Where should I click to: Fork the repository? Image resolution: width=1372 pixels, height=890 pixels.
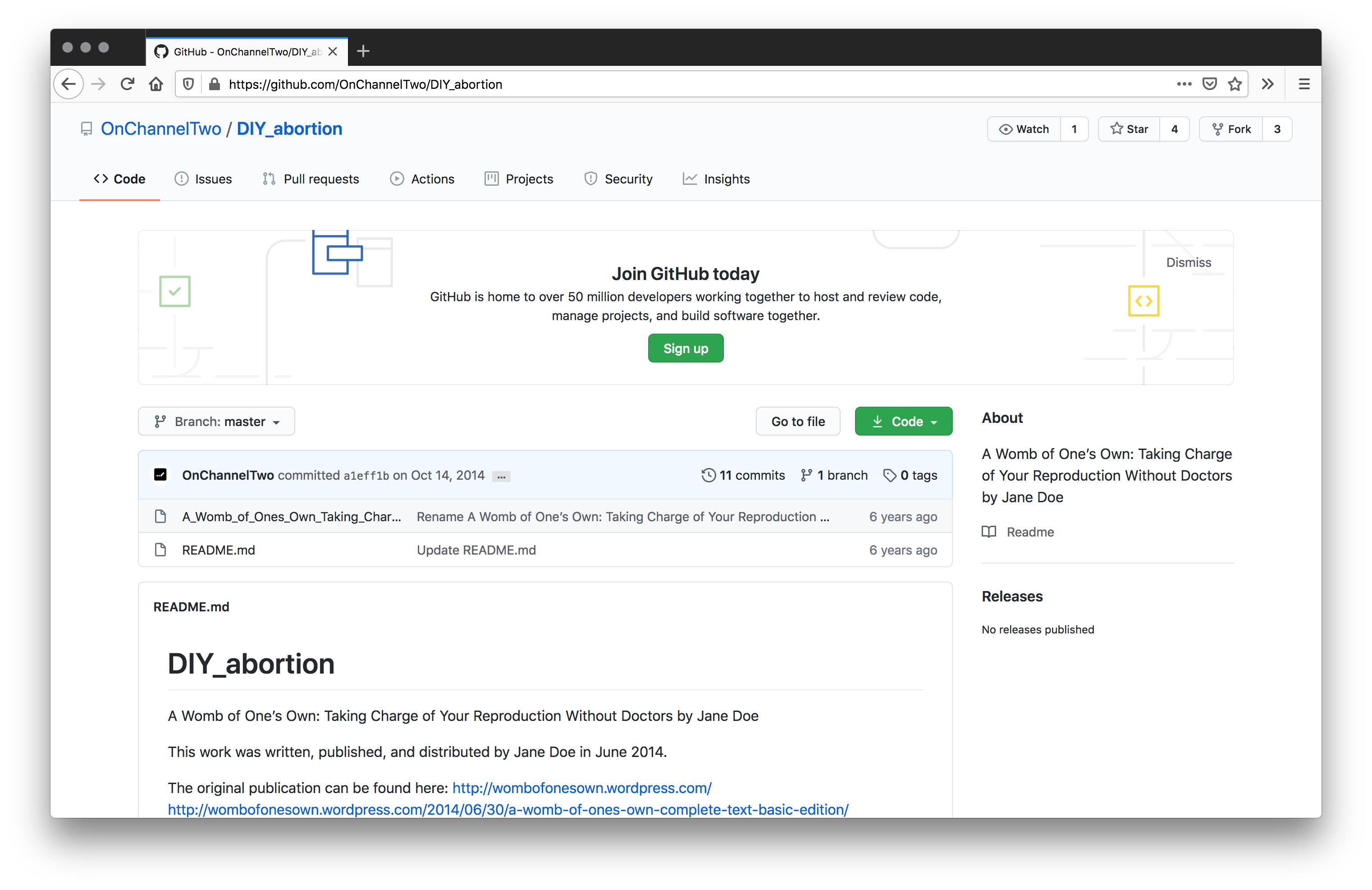click(x=1231, y=129)
